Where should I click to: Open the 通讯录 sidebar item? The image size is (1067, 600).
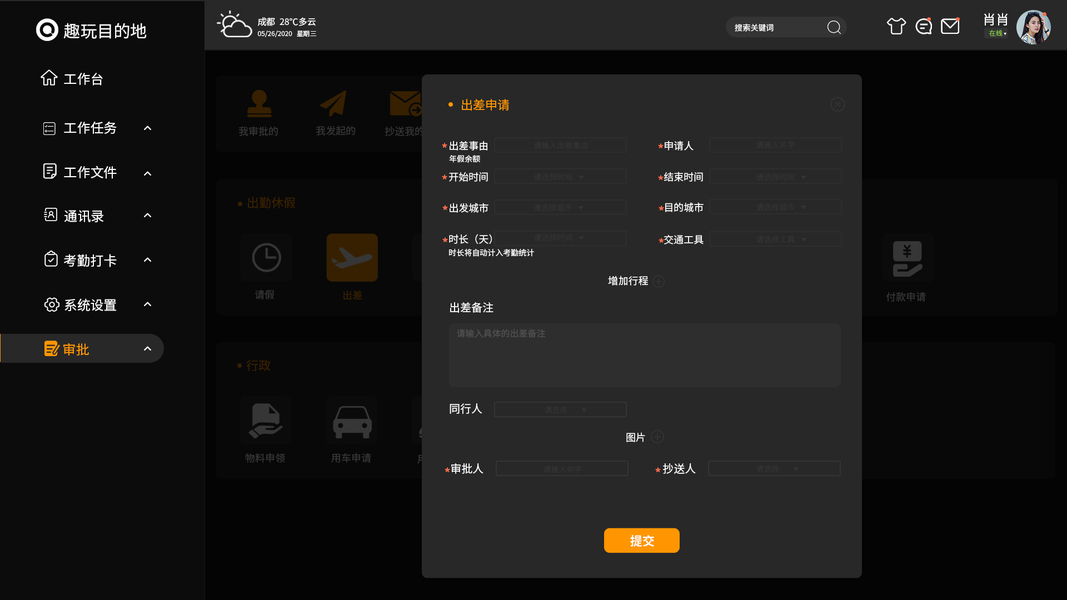coord(73,216)
